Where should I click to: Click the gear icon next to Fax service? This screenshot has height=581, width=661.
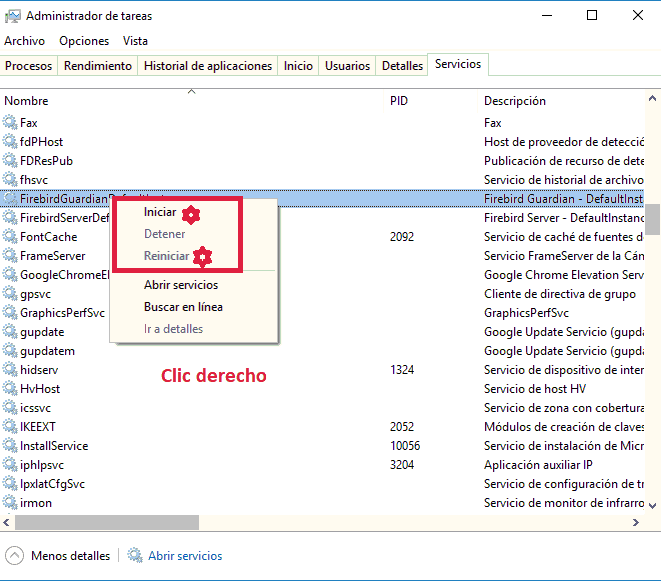pos(10,123)
